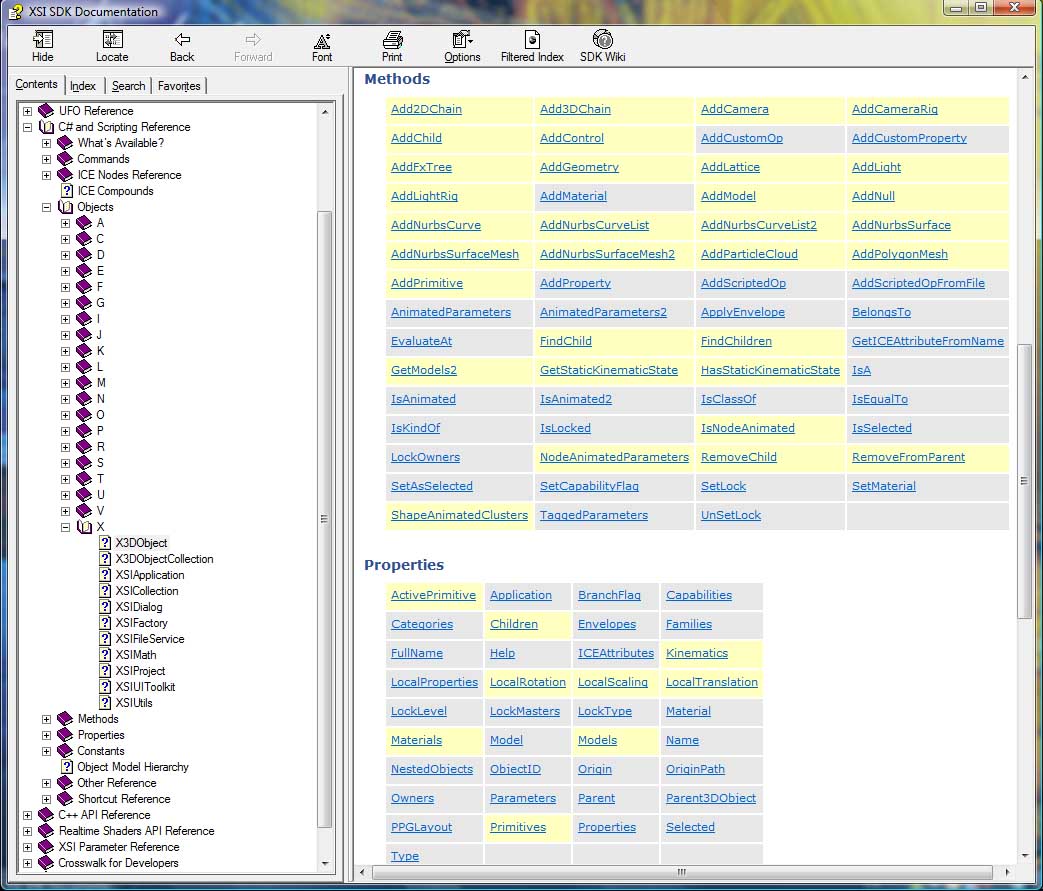Click the ICE Compounds page icon
This screenshot has width=1043, height=891.
coord(67,191)
